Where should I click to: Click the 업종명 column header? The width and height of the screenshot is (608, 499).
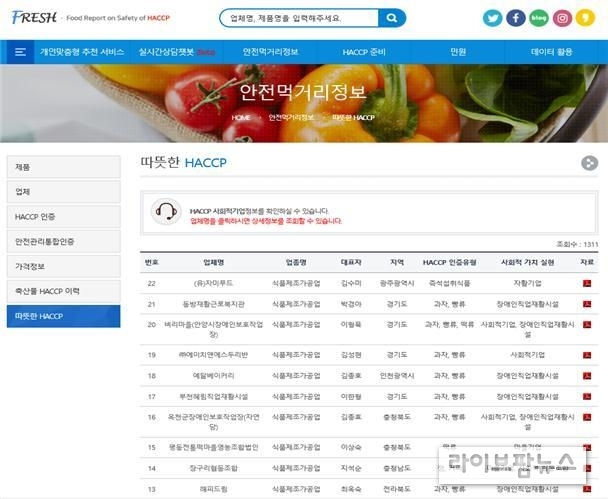(296, 262)
